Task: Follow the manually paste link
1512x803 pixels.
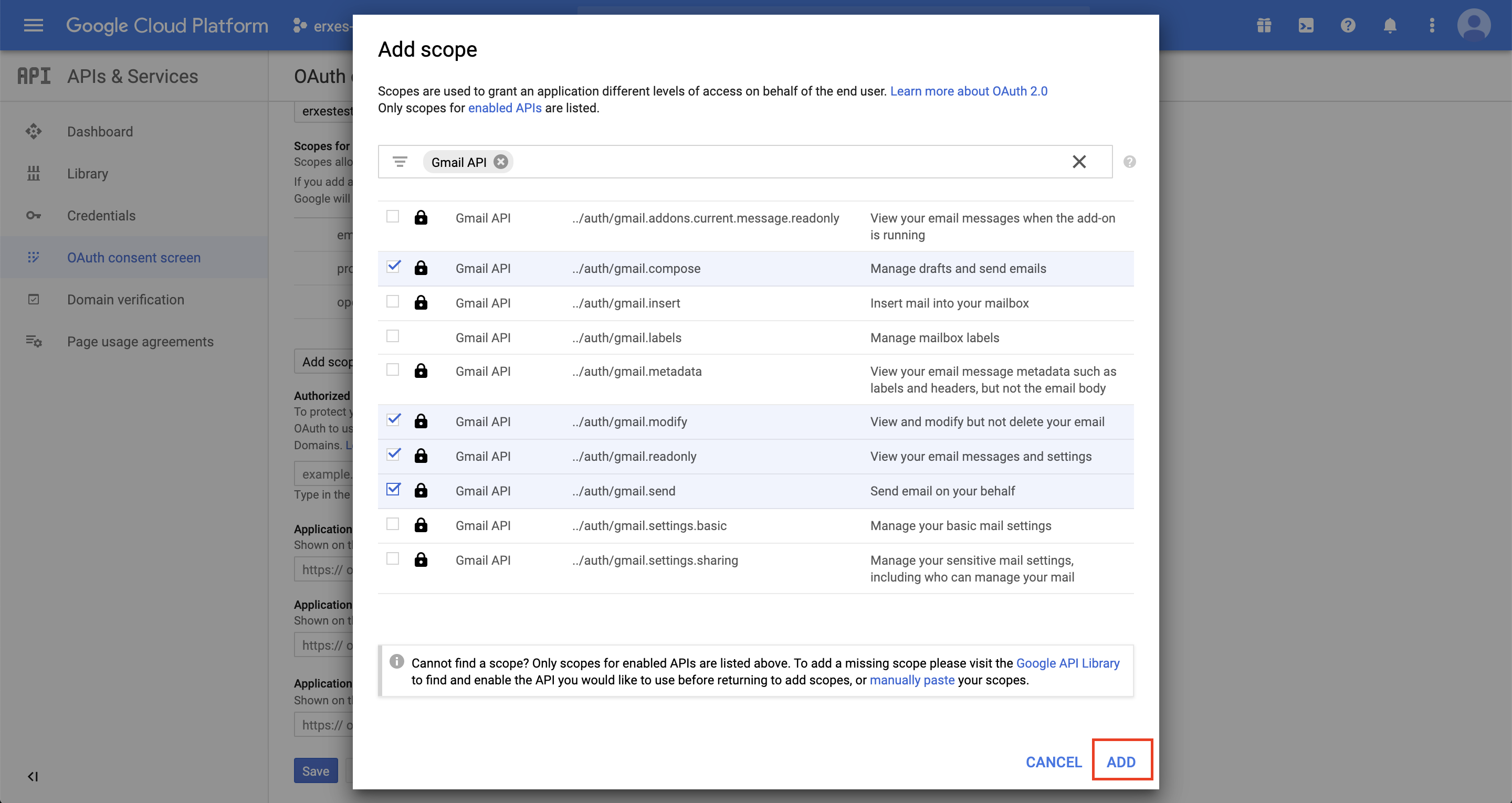Action: tap(911, 680)
